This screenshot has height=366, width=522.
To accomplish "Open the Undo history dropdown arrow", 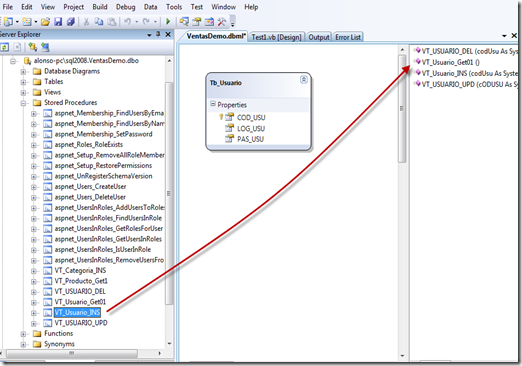I will (136, 22).
